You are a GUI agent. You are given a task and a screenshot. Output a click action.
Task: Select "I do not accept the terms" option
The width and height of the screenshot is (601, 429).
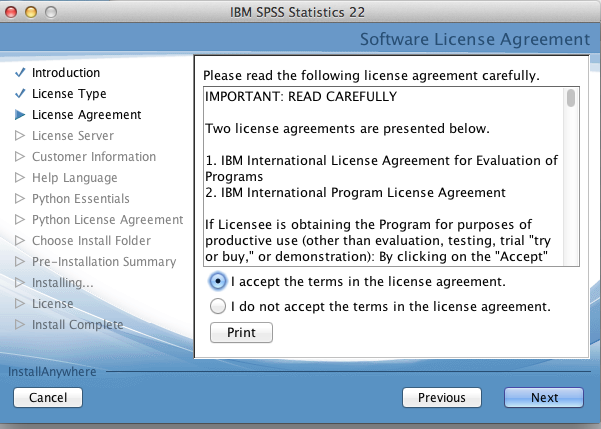(x=218, y=307)
